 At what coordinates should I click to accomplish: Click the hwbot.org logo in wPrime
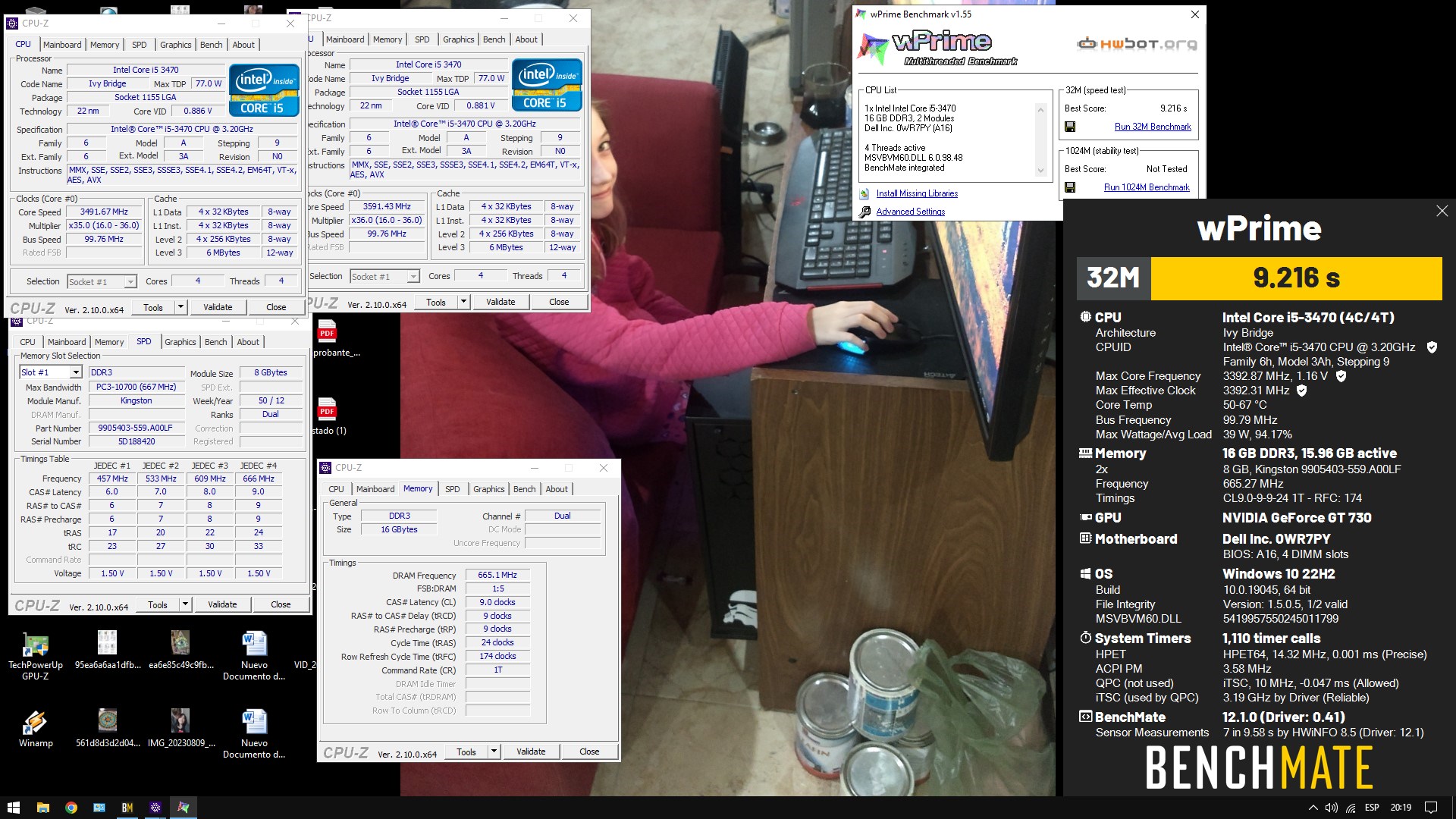coord(1137,44)
